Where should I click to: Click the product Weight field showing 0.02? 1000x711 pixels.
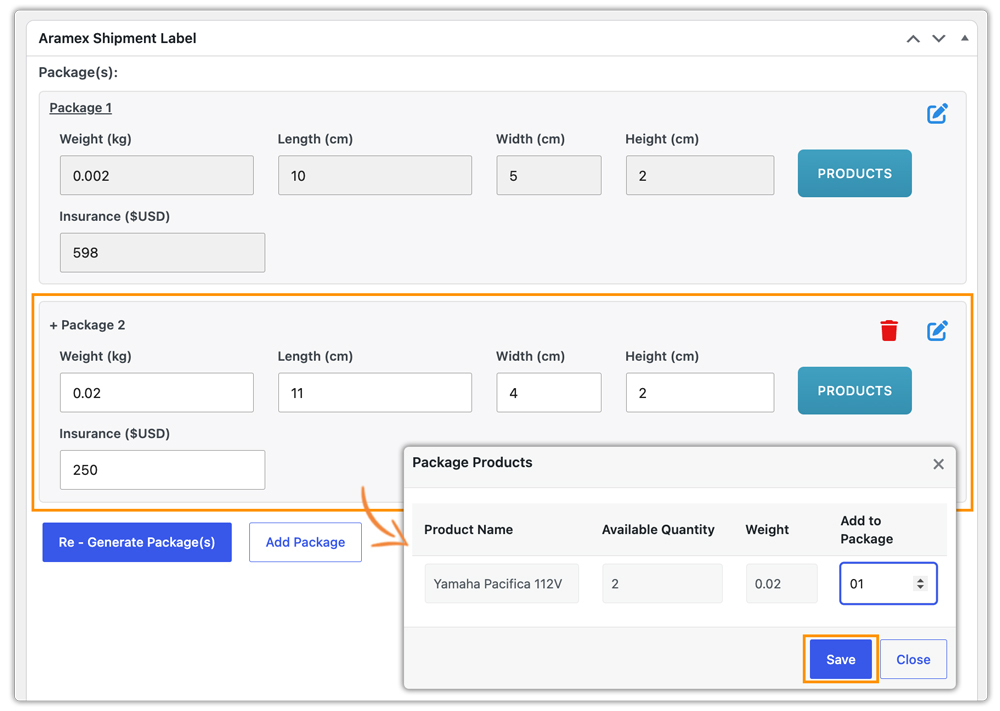[782, 583]
